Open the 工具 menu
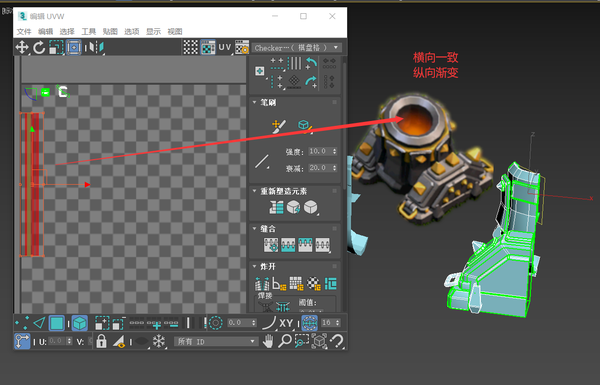Image resolution: width=600 pixels, height=385 pixels. (88, 31)
